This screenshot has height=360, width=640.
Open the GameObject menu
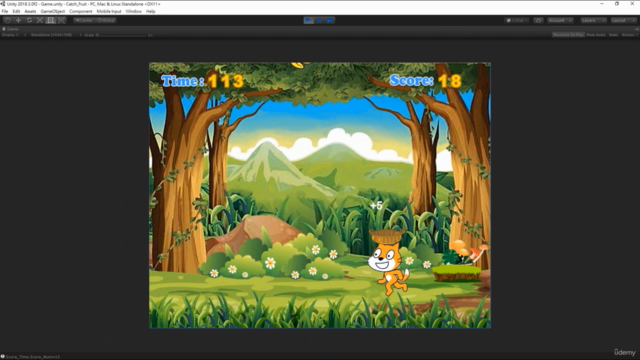click(53, 11)
